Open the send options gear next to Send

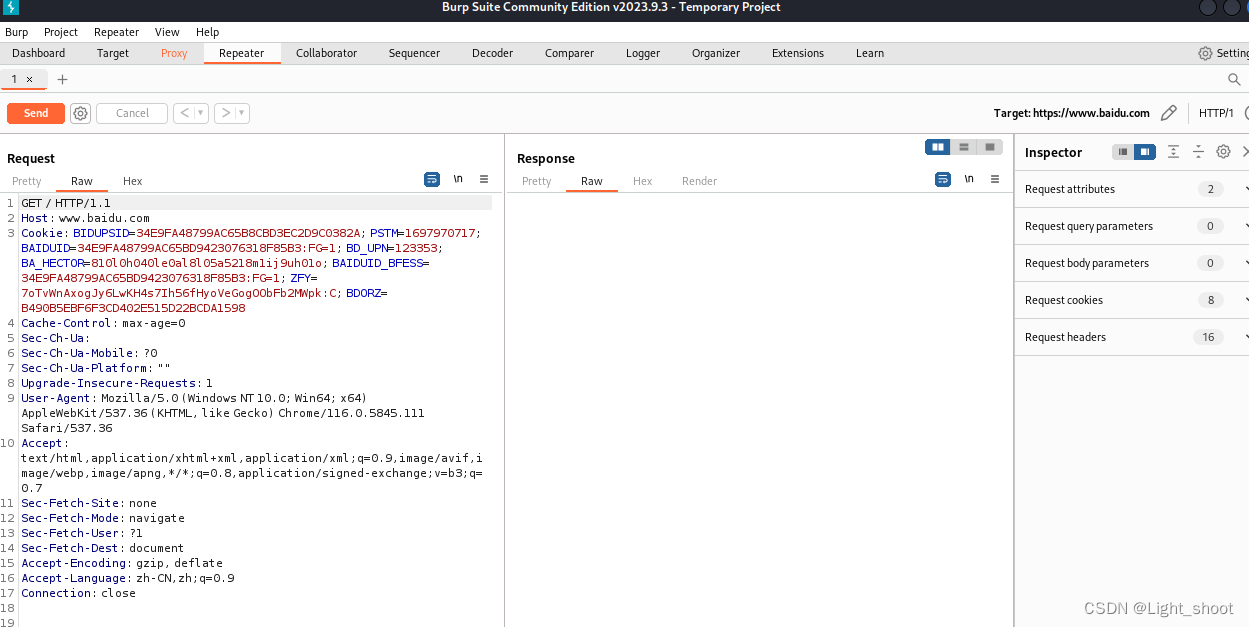pyautogui.click(x=81, y=113)
